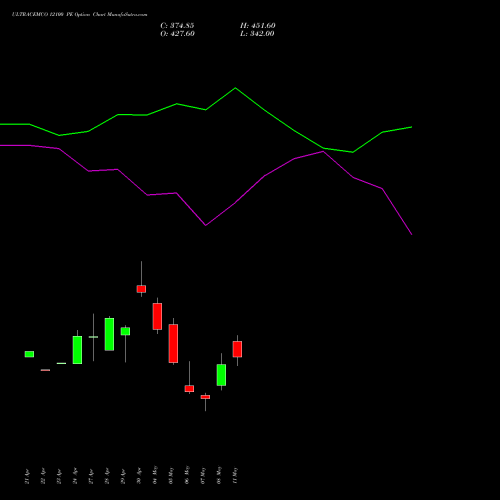This screenshot has height=500, width=500.
Task: Click the 23 Apr date label
Action: tap(59, 476)
